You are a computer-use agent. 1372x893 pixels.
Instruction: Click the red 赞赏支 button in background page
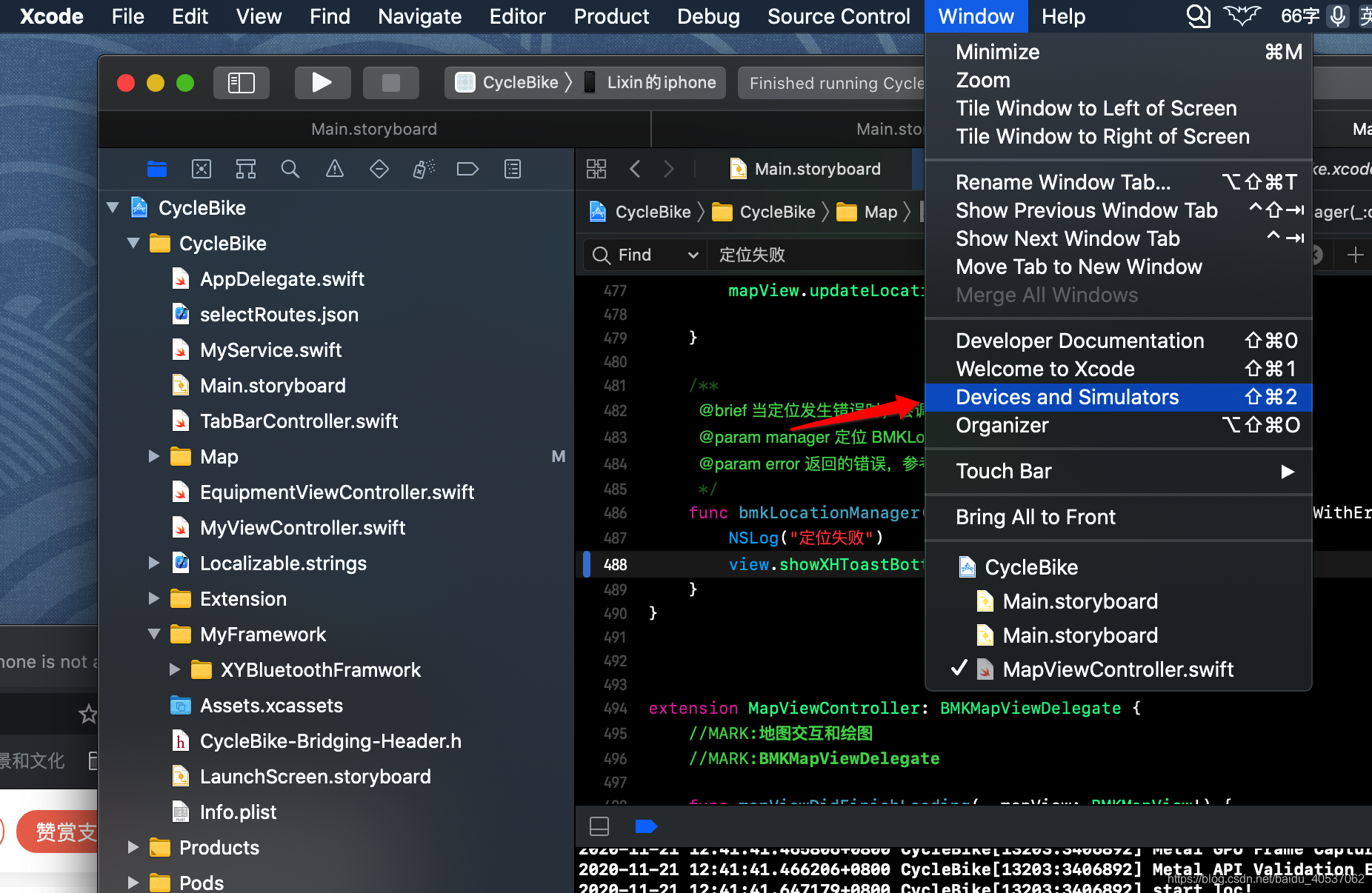point(58,832)
